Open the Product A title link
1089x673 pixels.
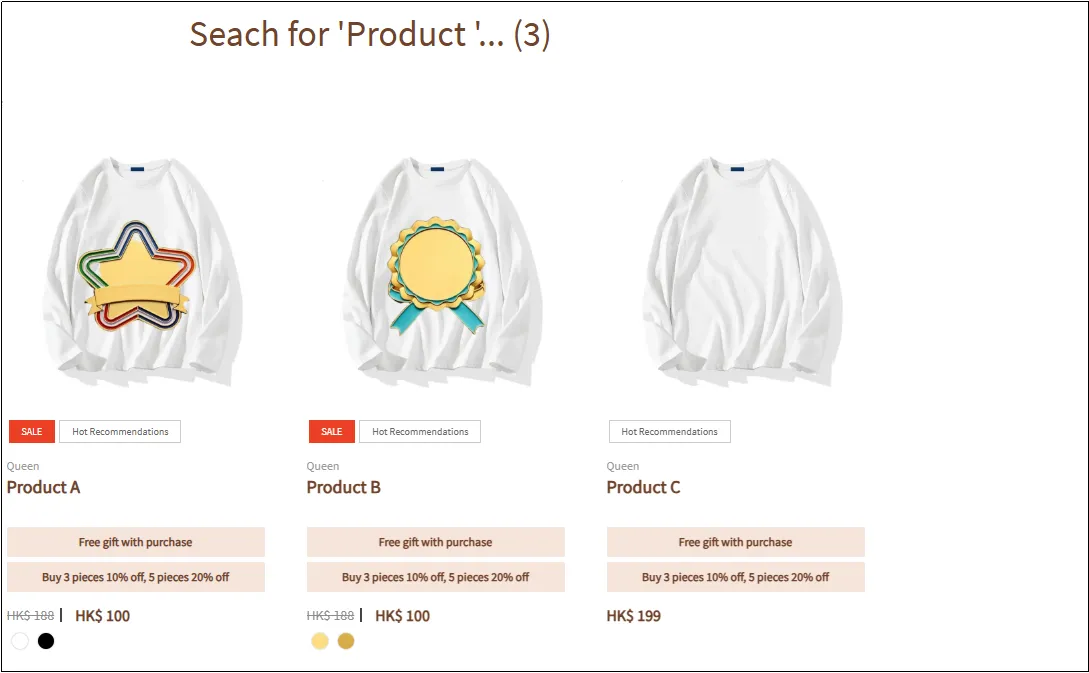[x=44, y=488]
